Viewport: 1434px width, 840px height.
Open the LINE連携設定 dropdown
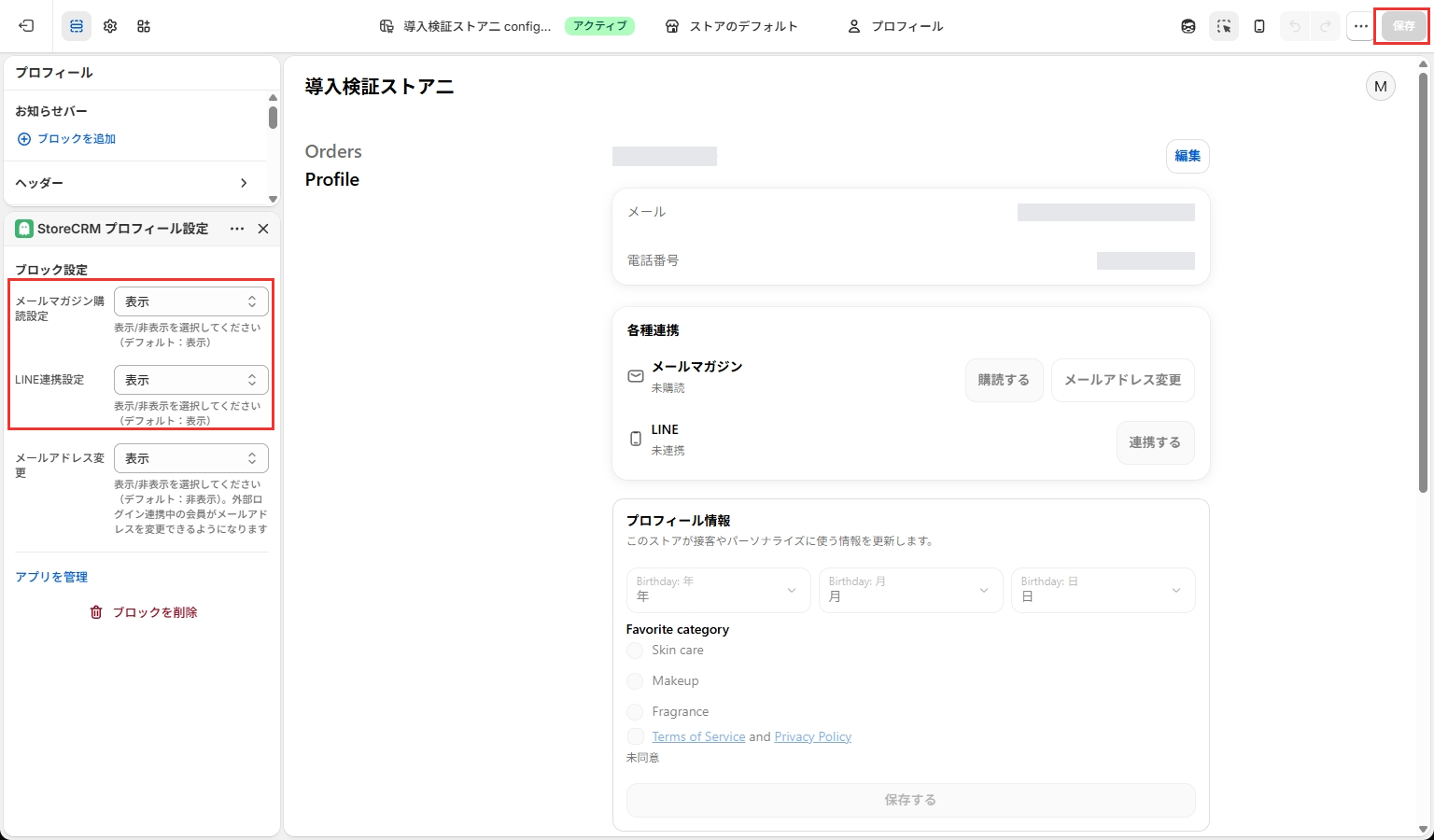pos(191,380)
